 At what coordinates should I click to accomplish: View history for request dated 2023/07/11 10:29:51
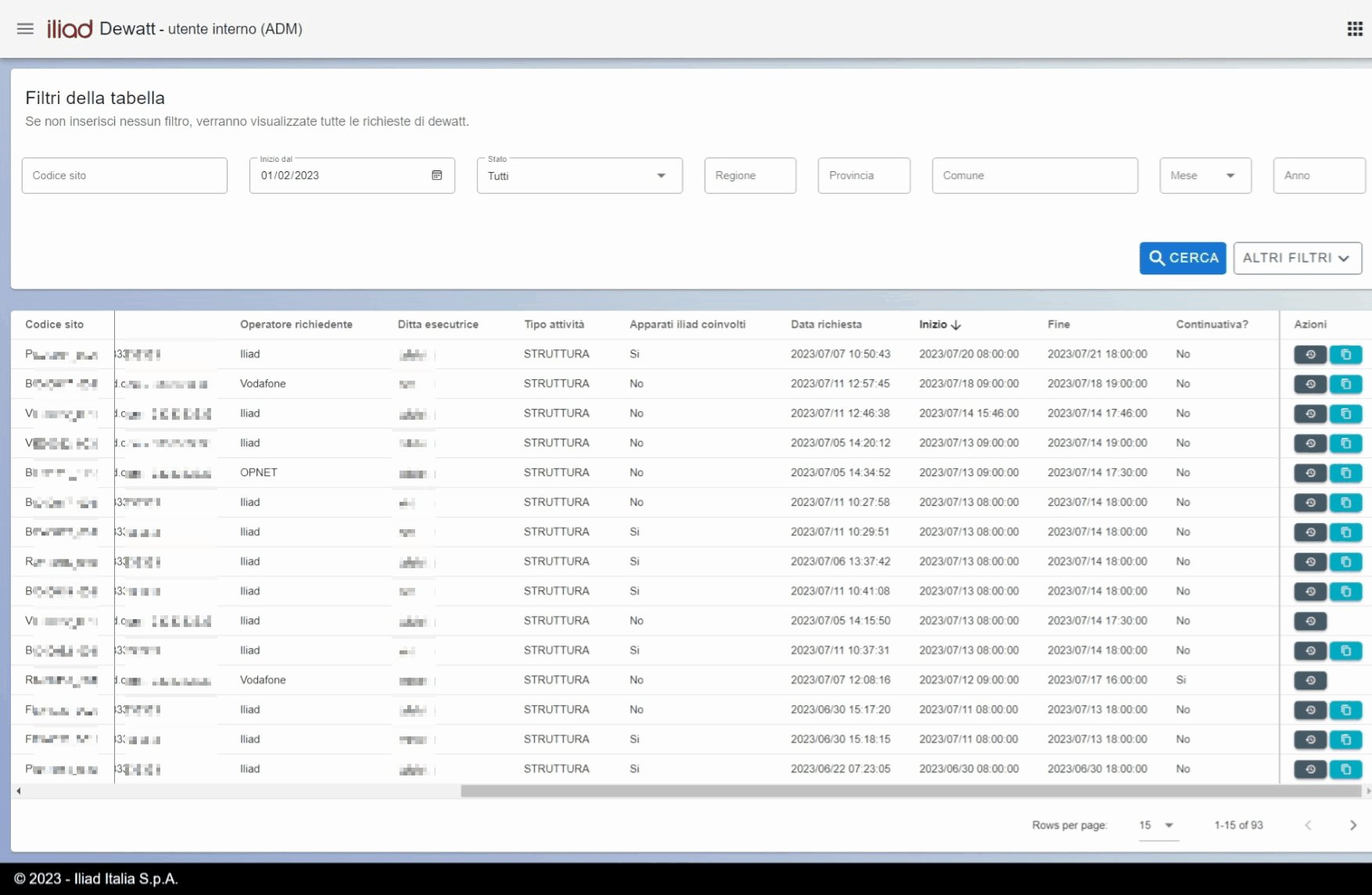click(x=1310, y=532)
